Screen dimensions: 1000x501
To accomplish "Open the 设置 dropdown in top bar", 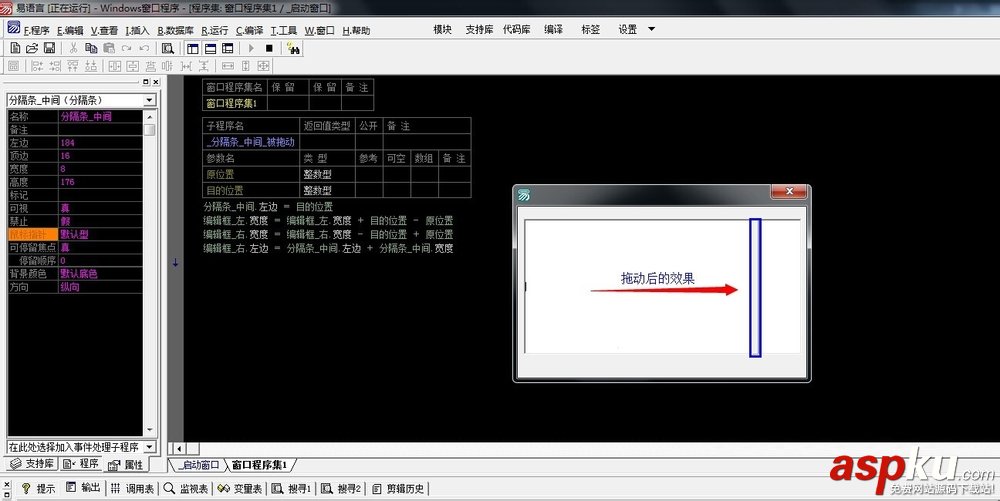I will 636,29.
